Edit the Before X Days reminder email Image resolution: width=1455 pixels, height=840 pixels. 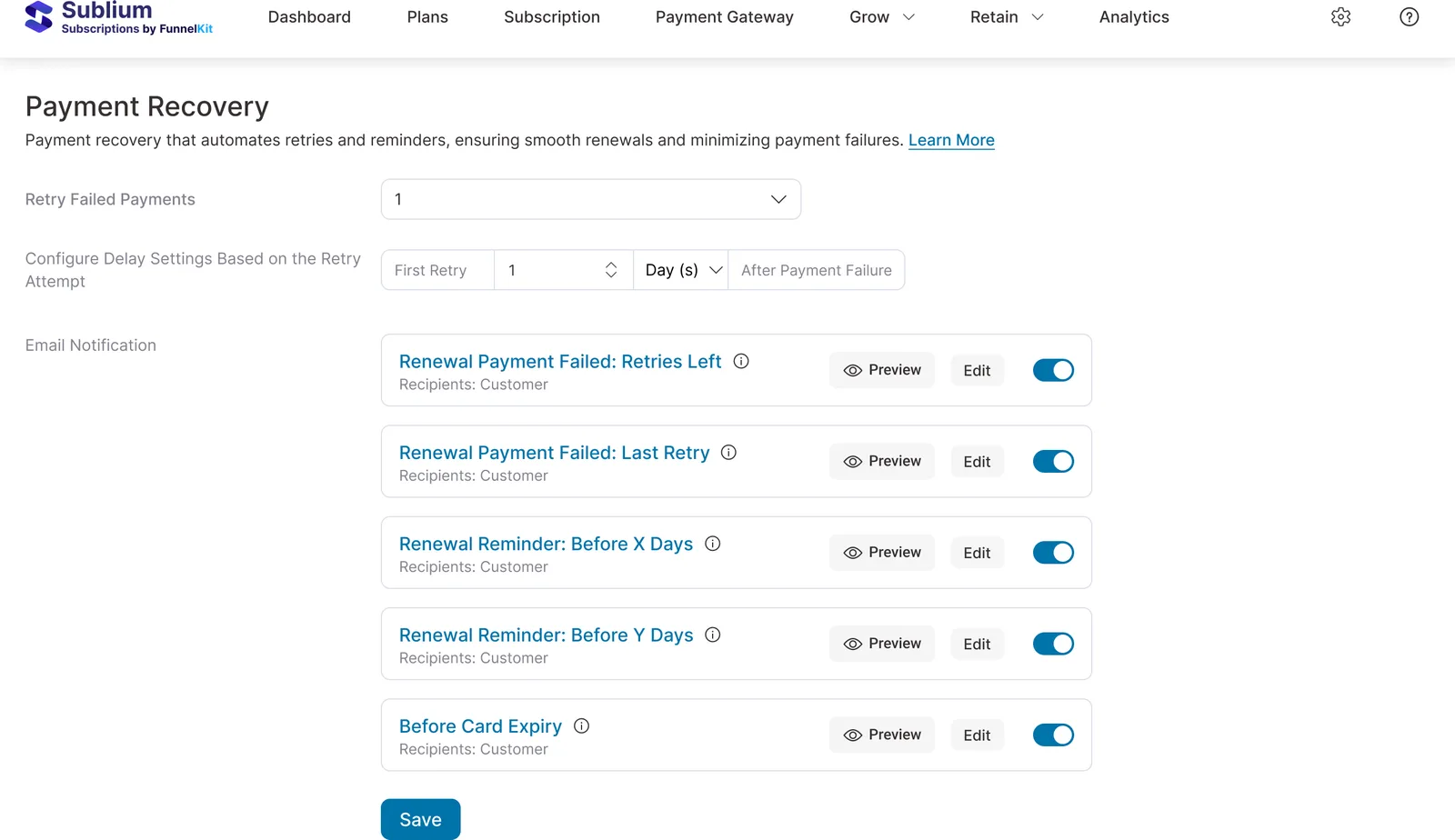978,553
